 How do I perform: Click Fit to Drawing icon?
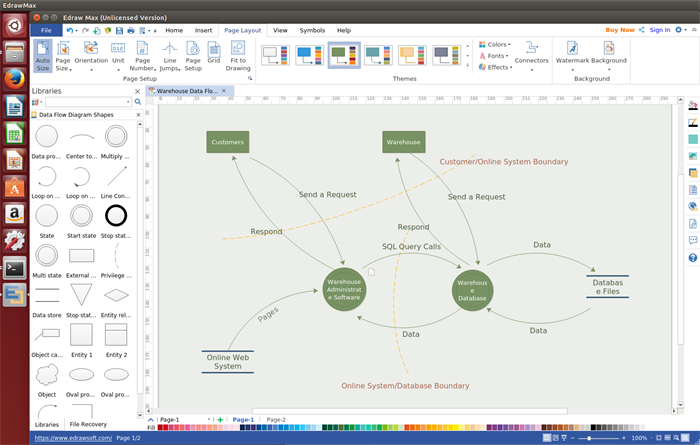click(x=238, y=56)
